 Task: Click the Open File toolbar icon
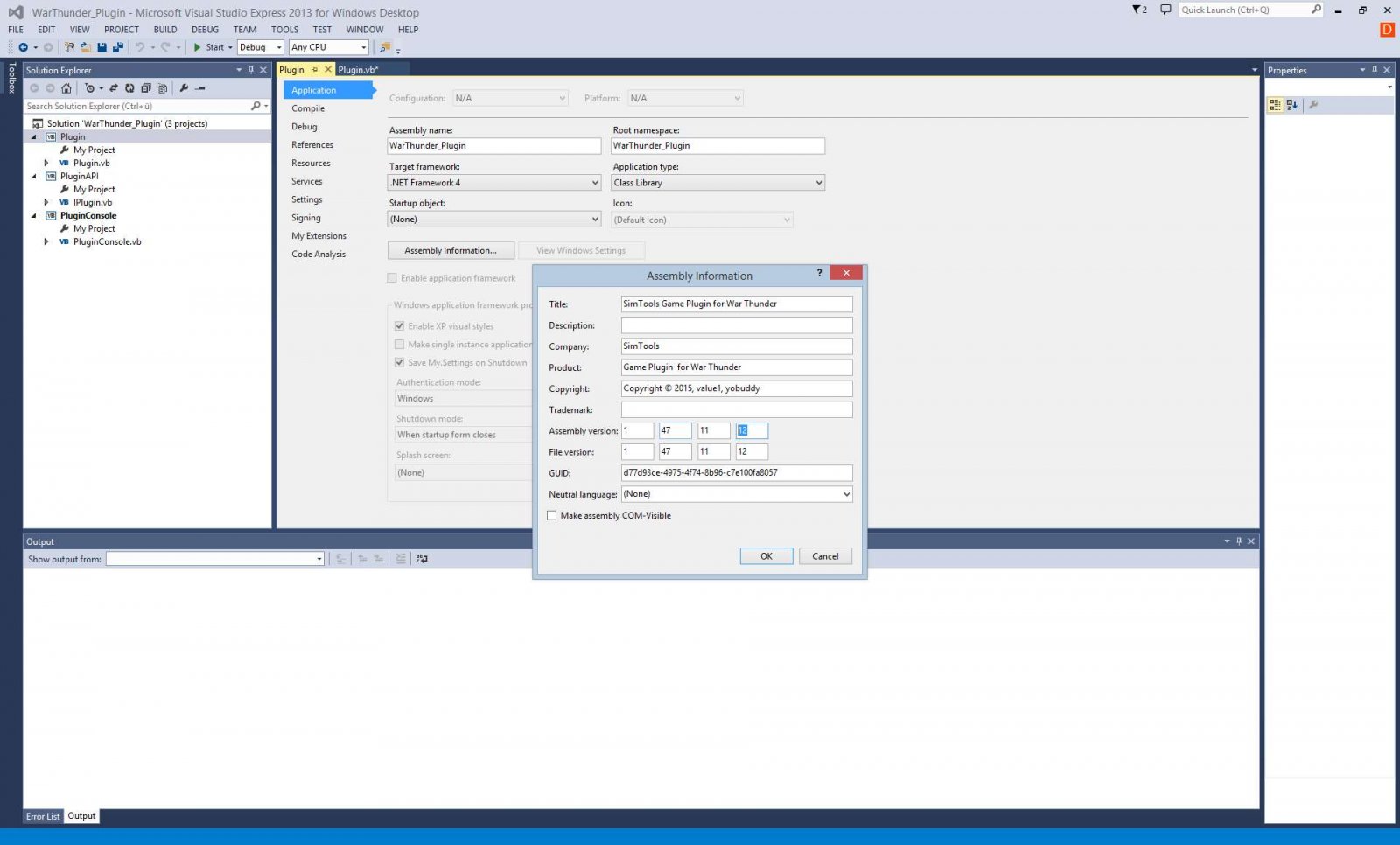click(x=85, y=47)
